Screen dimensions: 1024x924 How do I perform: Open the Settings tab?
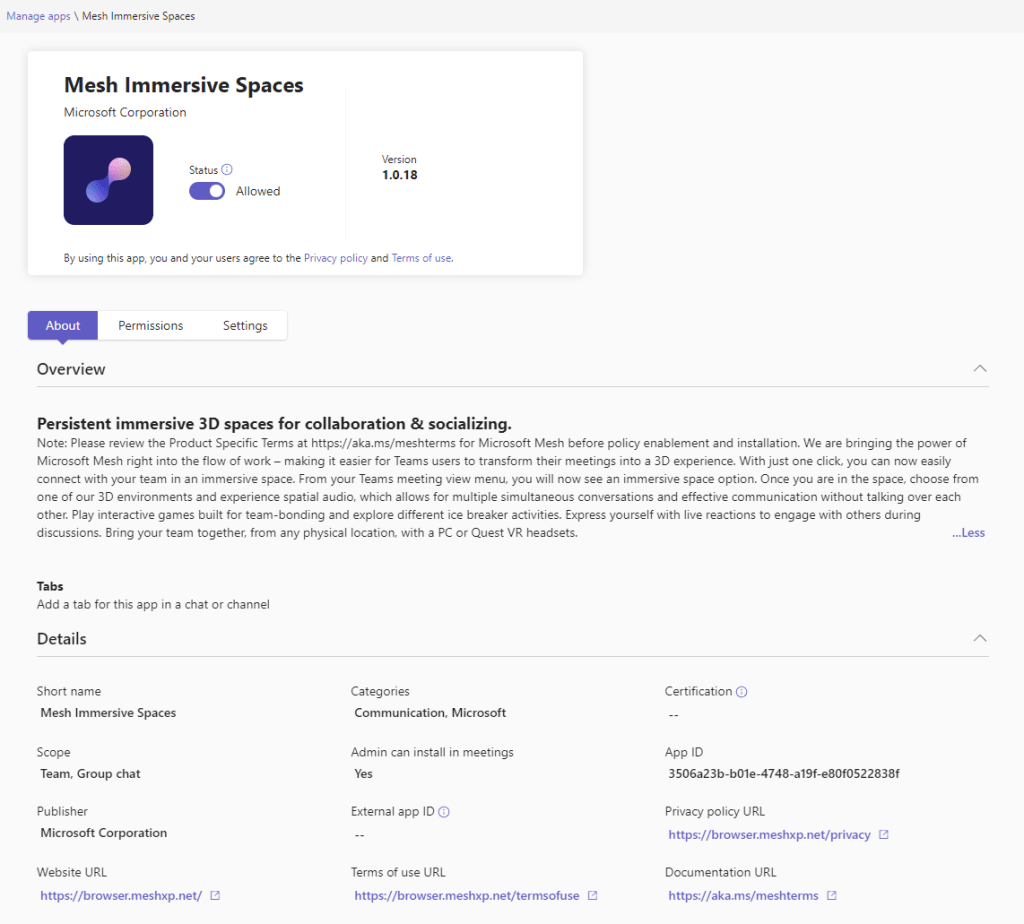pyautogui.click(x=245, y=326)
